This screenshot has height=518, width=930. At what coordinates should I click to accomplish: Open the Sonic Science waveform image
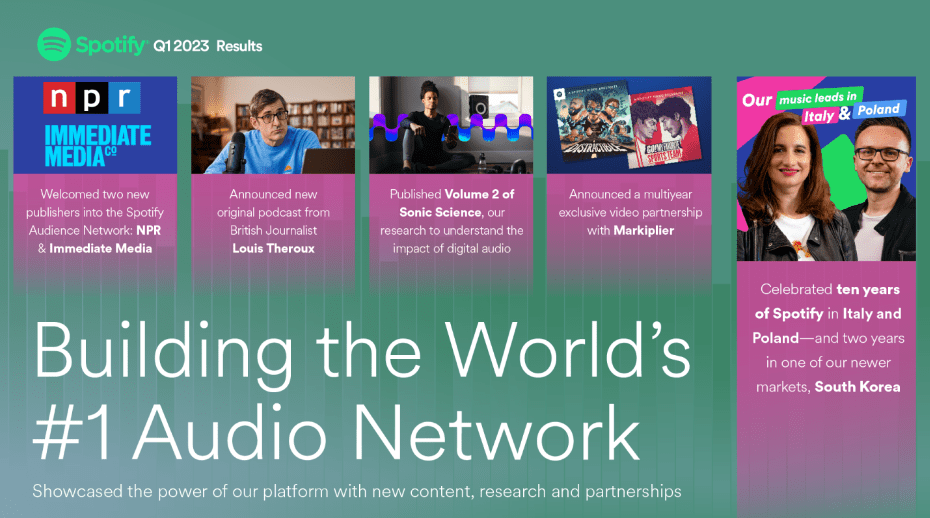pyautogui.click(x=451, y=125)
